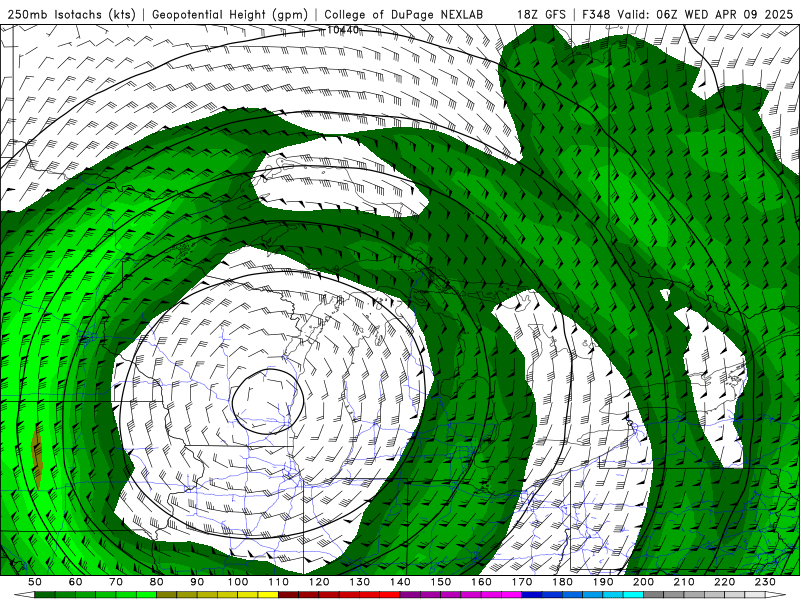Image resolution: width=800 pixels, height=600 pixels.
Task: Click legend value 180
Action: pos(562,582)
